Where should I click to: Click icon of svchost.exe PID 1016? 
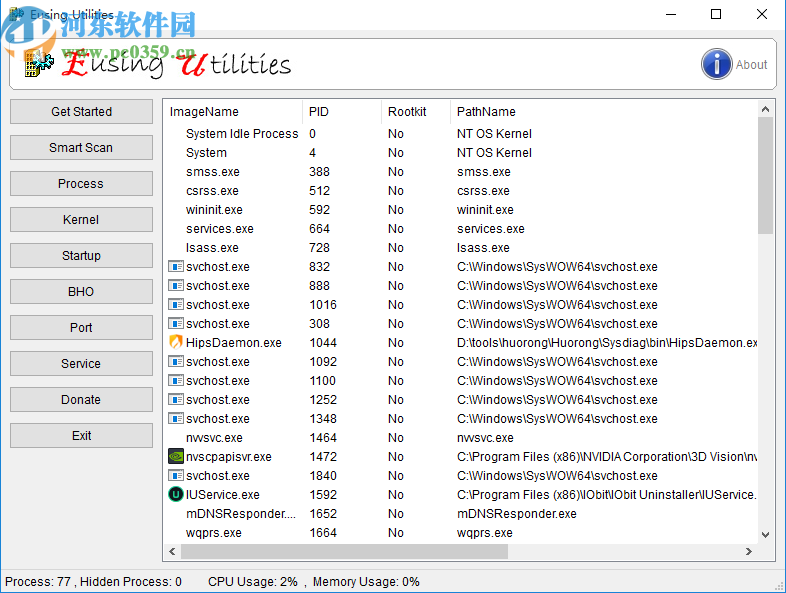point(175,305)
